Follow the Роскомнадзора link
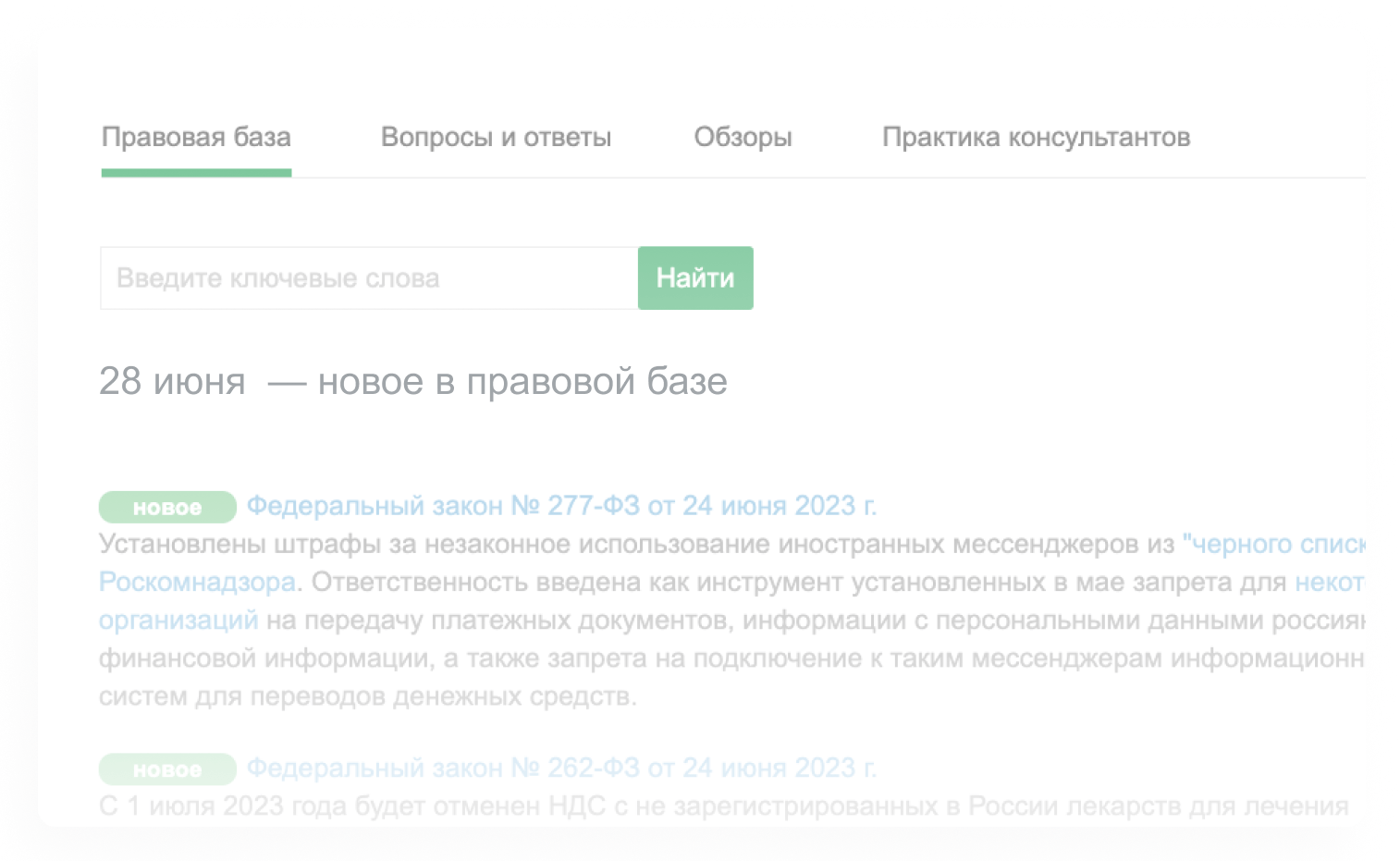Image resolution: width=1400 pixels, height=861 pixels. [197, 582]
